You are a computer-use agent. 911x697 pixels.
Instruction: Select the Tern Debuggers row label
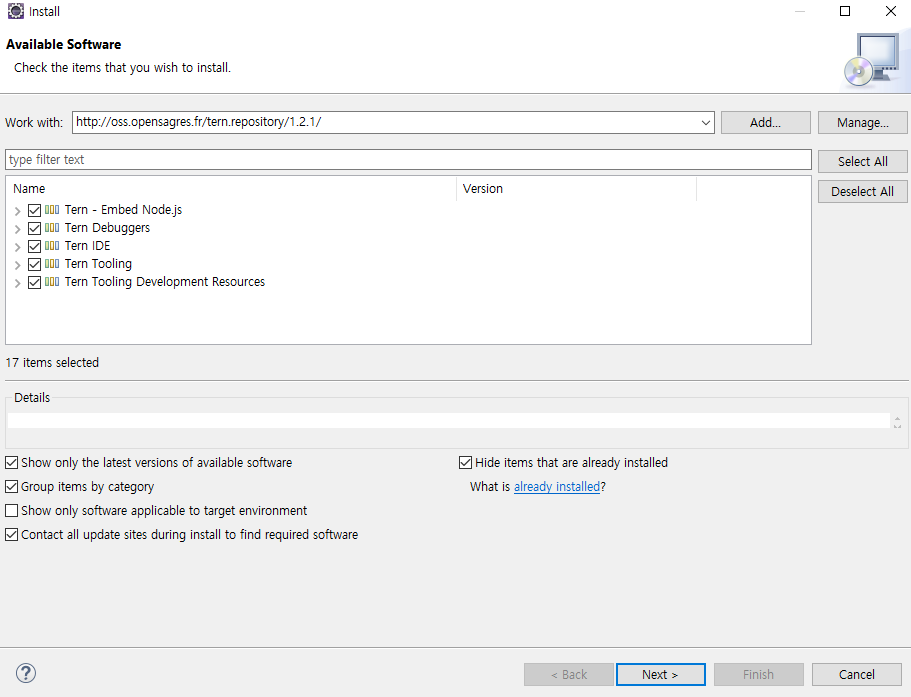click(x=107, y=228)
